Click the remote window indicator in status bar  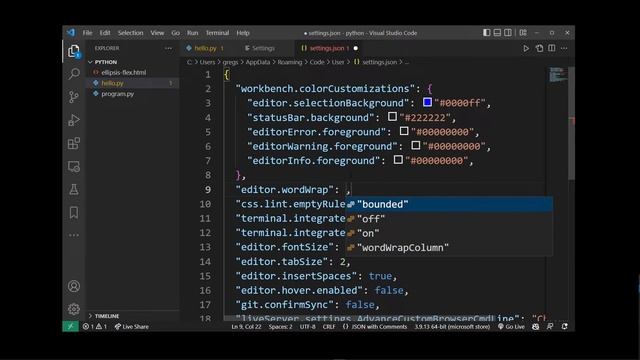tap(71, 327)
